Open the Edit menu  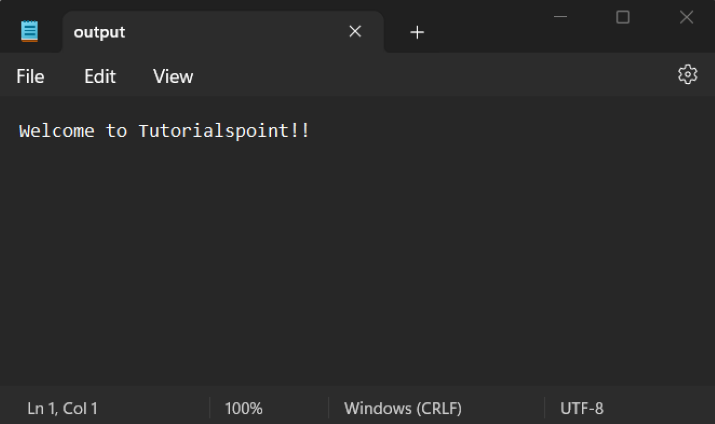[100, 76]
